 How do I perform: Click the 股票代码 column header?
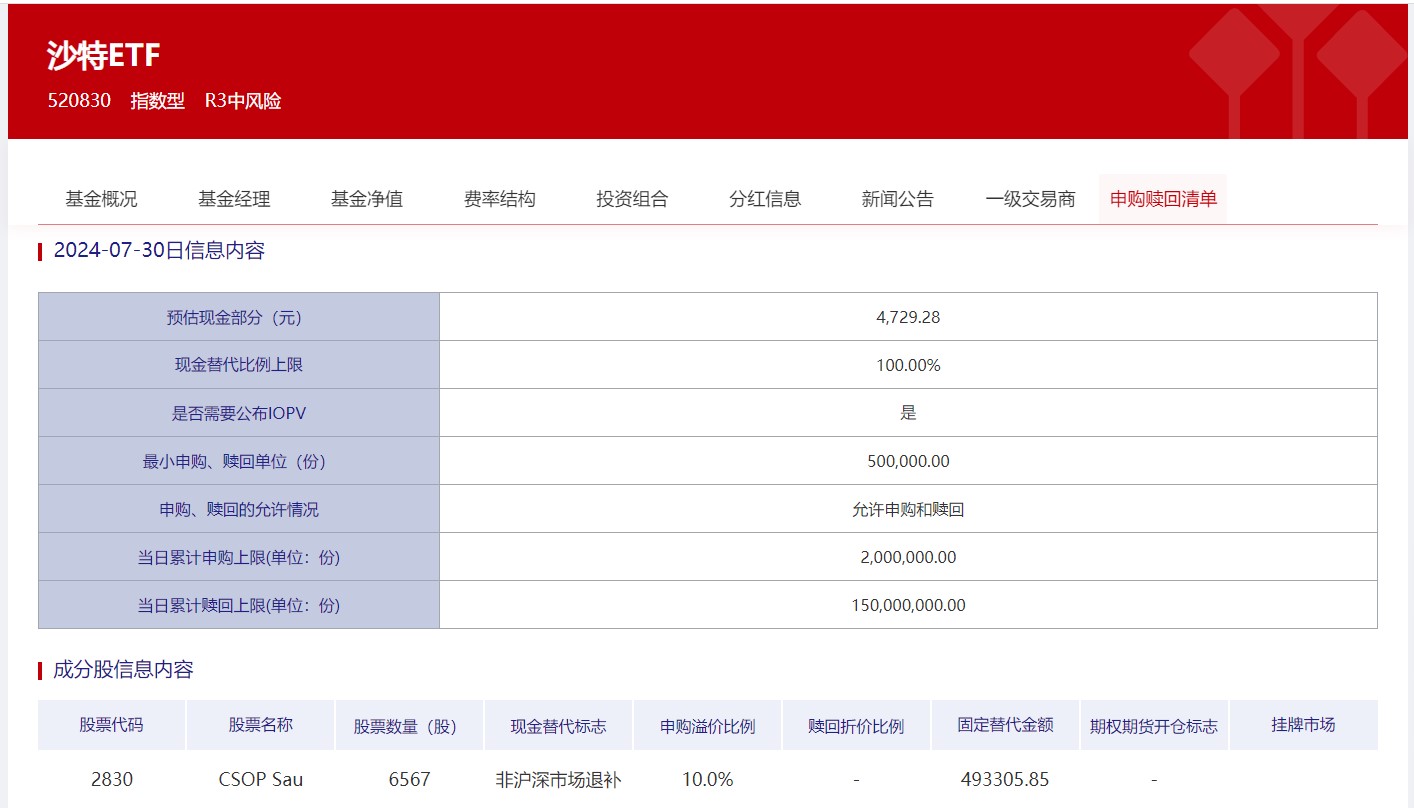pos(111,725)
